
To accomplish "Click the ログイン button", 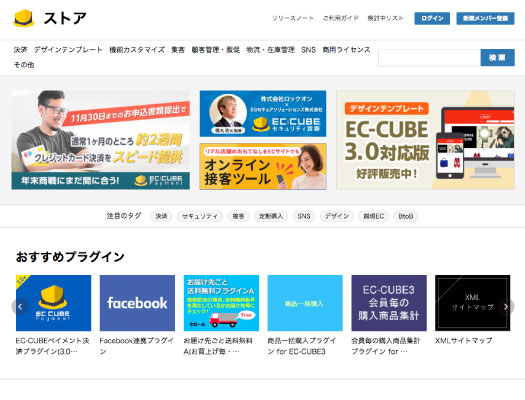I will [x=432, y=18].
